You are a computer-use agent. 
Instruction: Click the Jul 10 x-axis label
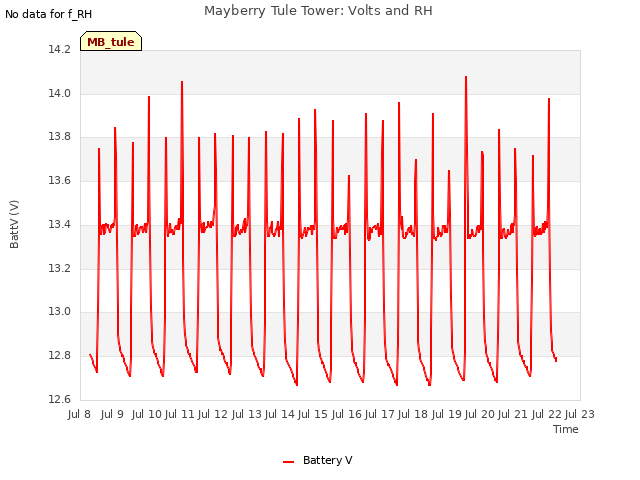(x=147, y=414)
